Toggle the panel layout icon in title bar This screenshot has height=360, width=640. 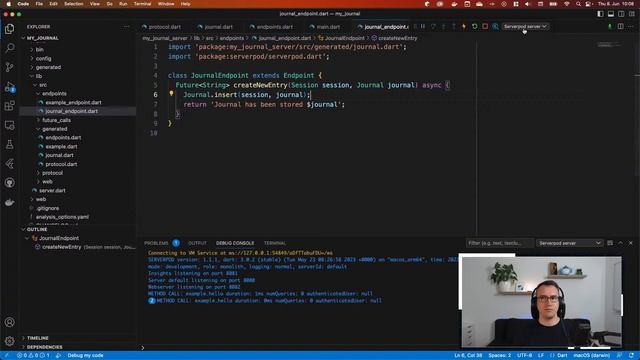(x=611, y=14)
